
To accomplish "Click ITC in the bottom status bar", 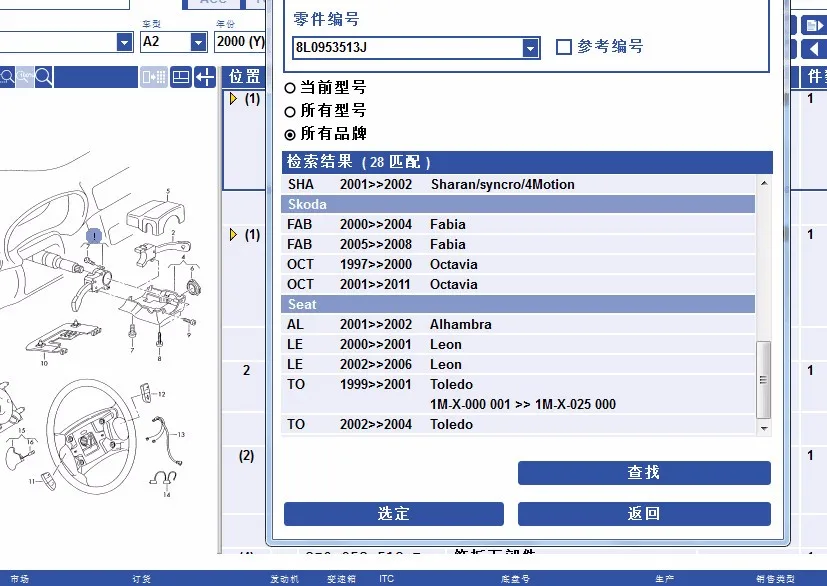I will coord(386,579).
